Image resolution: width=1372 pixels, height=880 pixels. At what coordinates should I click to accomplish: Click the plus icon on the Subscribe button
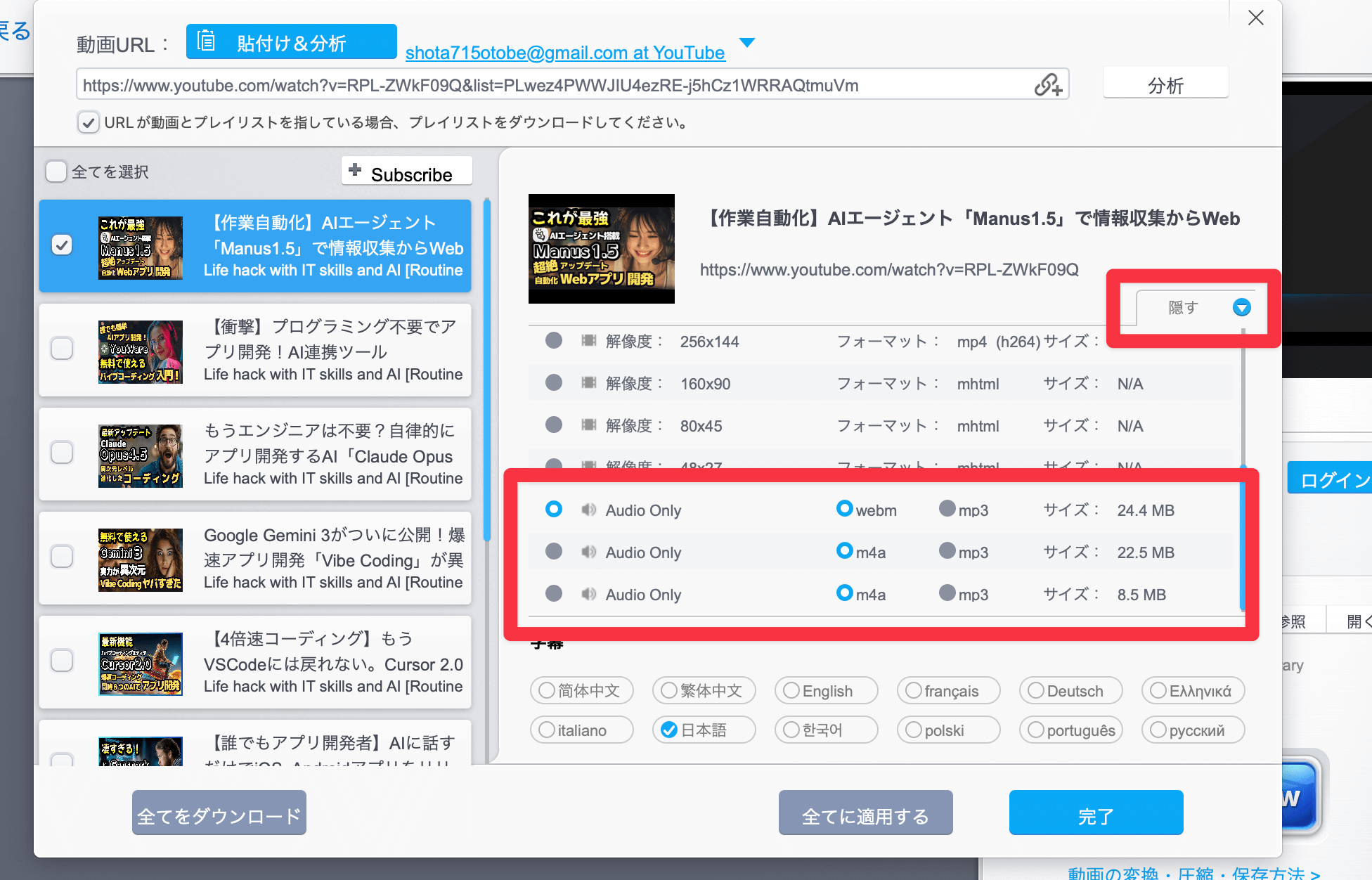tap(356, 170)
